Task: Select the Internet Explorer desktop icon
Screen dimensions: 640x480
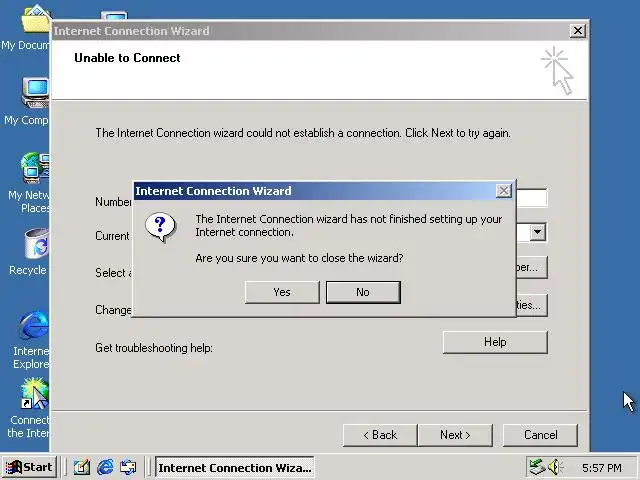Action: (x=31, y=340)
